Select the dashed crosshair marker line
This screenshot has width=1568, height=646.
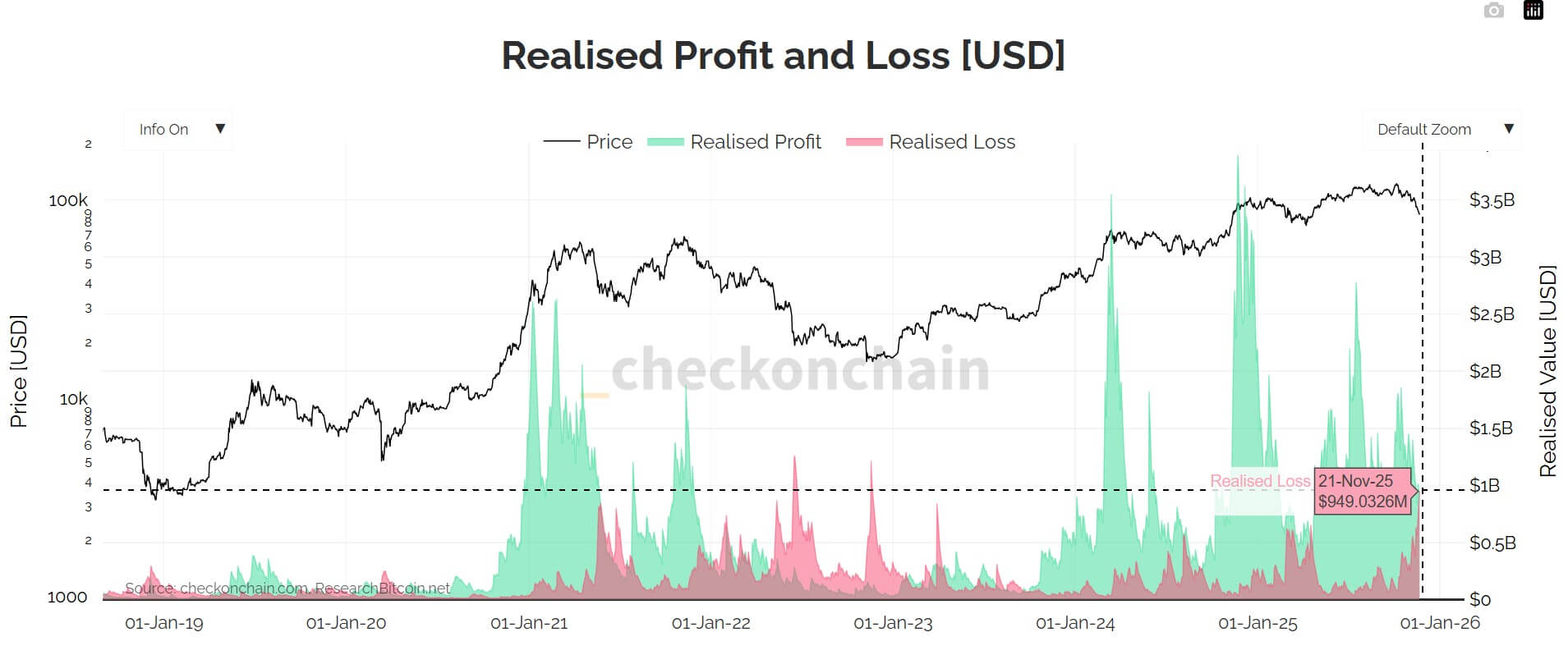tap(1423, 328)
